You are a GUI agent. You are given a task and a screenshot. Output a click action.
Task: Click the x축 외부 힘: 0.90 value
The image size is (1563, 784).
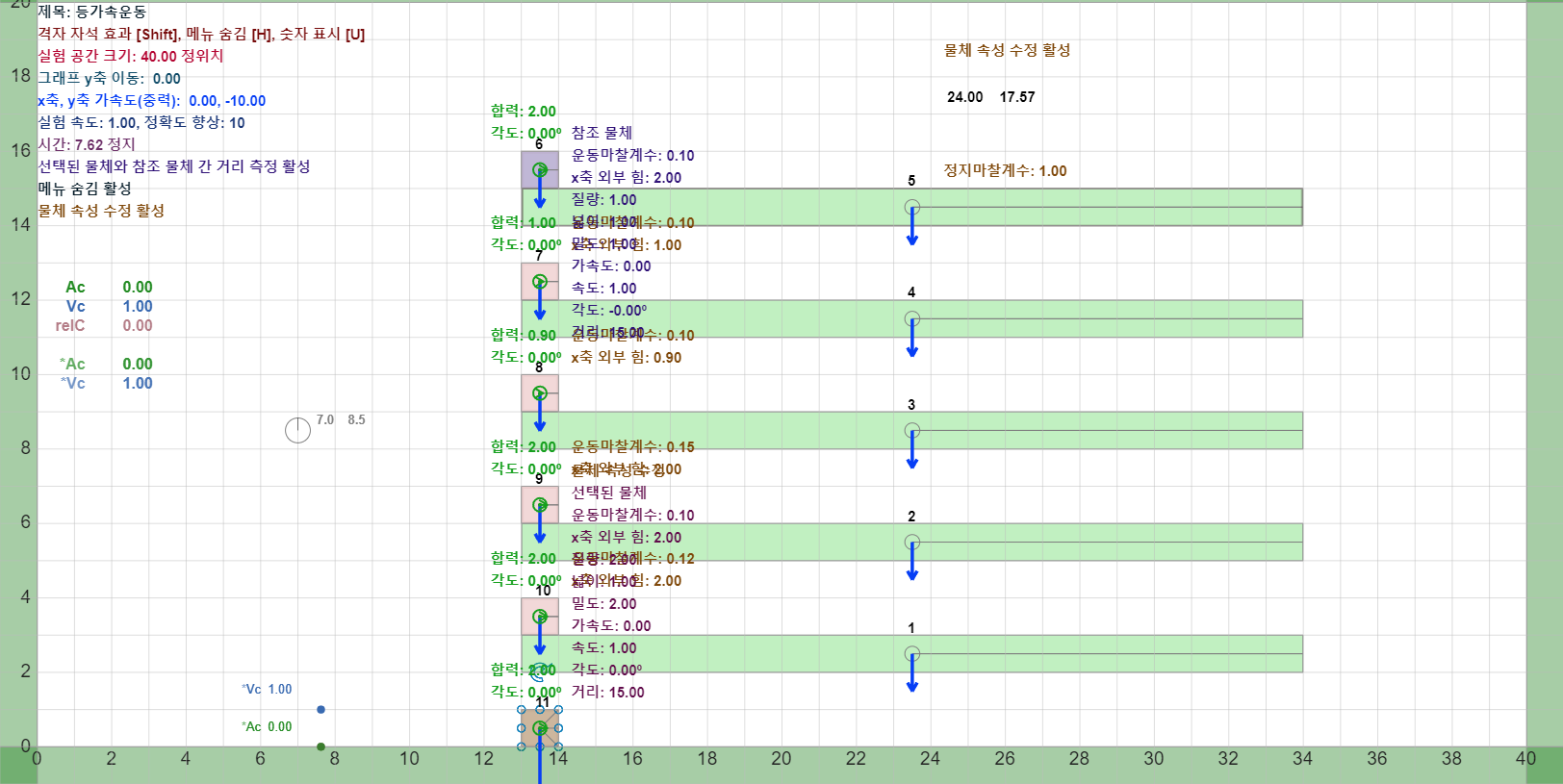(627, 357)
